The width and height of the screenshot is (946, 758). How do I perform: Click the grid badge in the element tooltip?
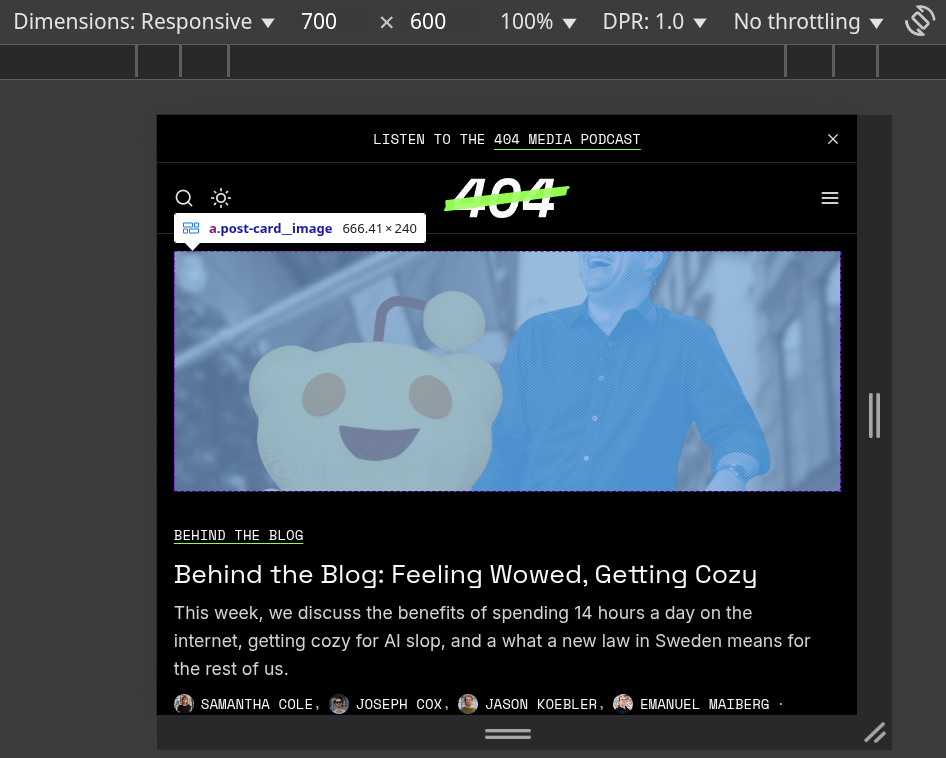190,227
